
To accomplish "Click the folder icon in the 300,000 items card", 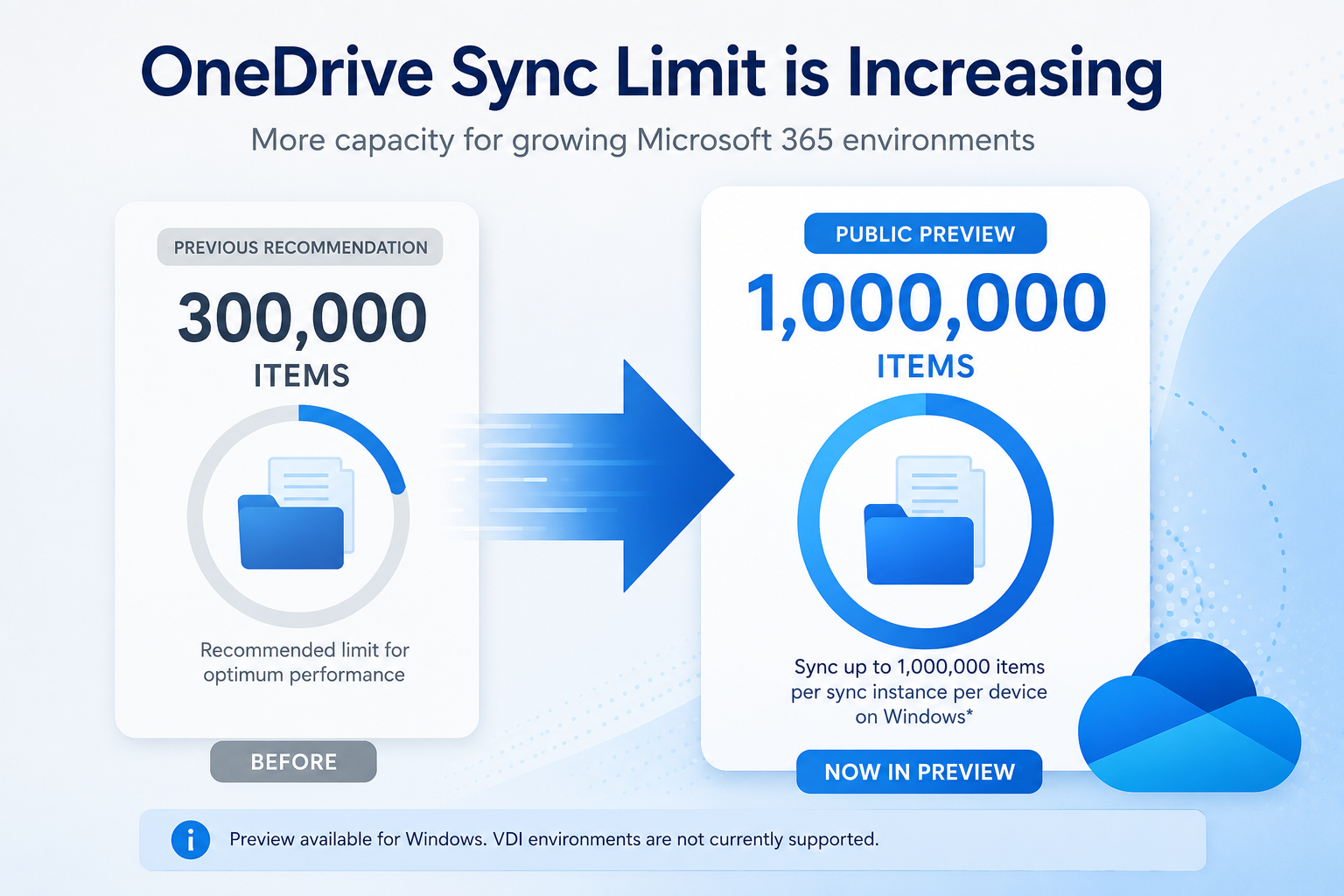I will click(x=297, y=513).
